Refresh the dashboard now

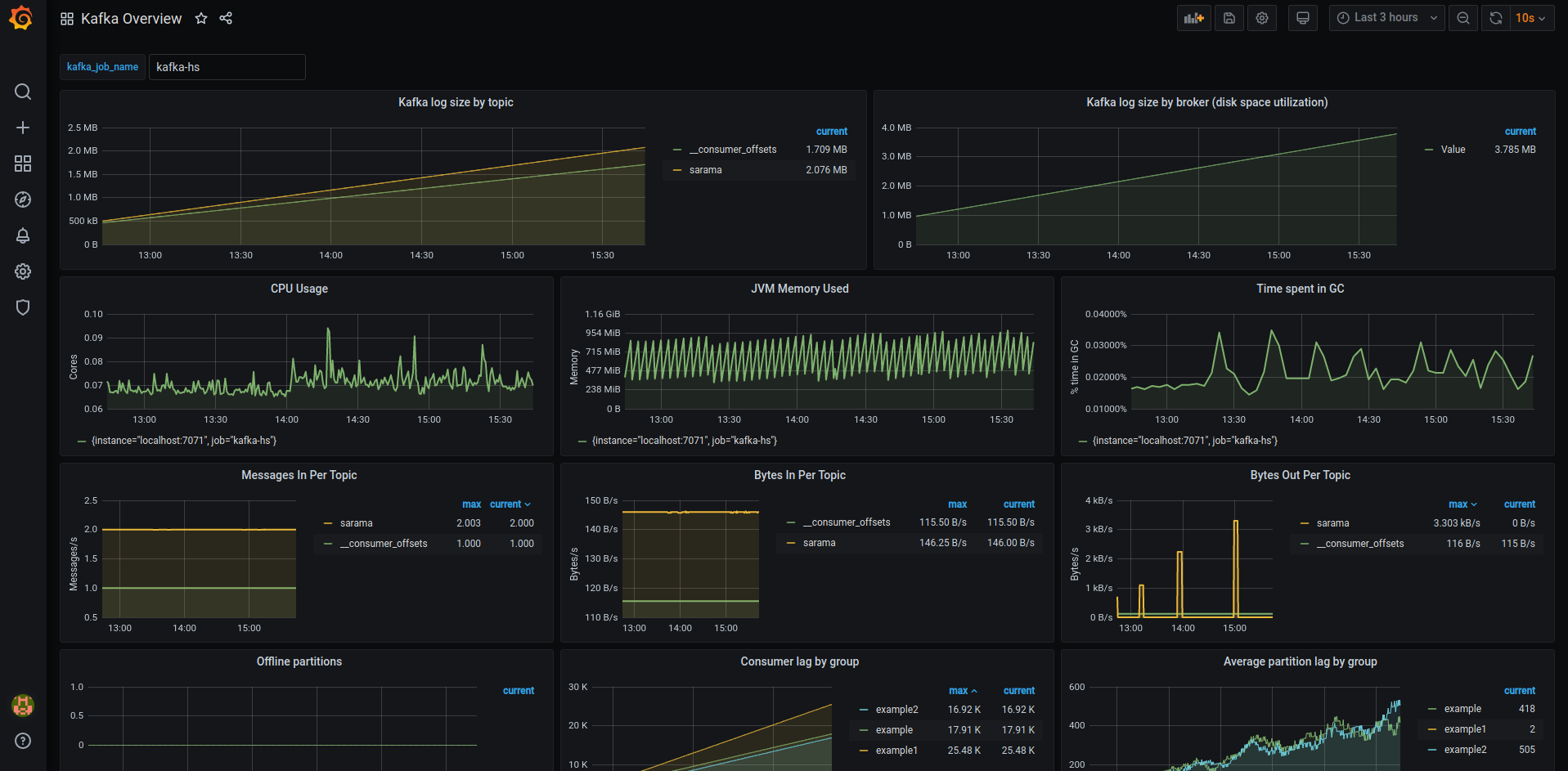tap(1496, 18)
